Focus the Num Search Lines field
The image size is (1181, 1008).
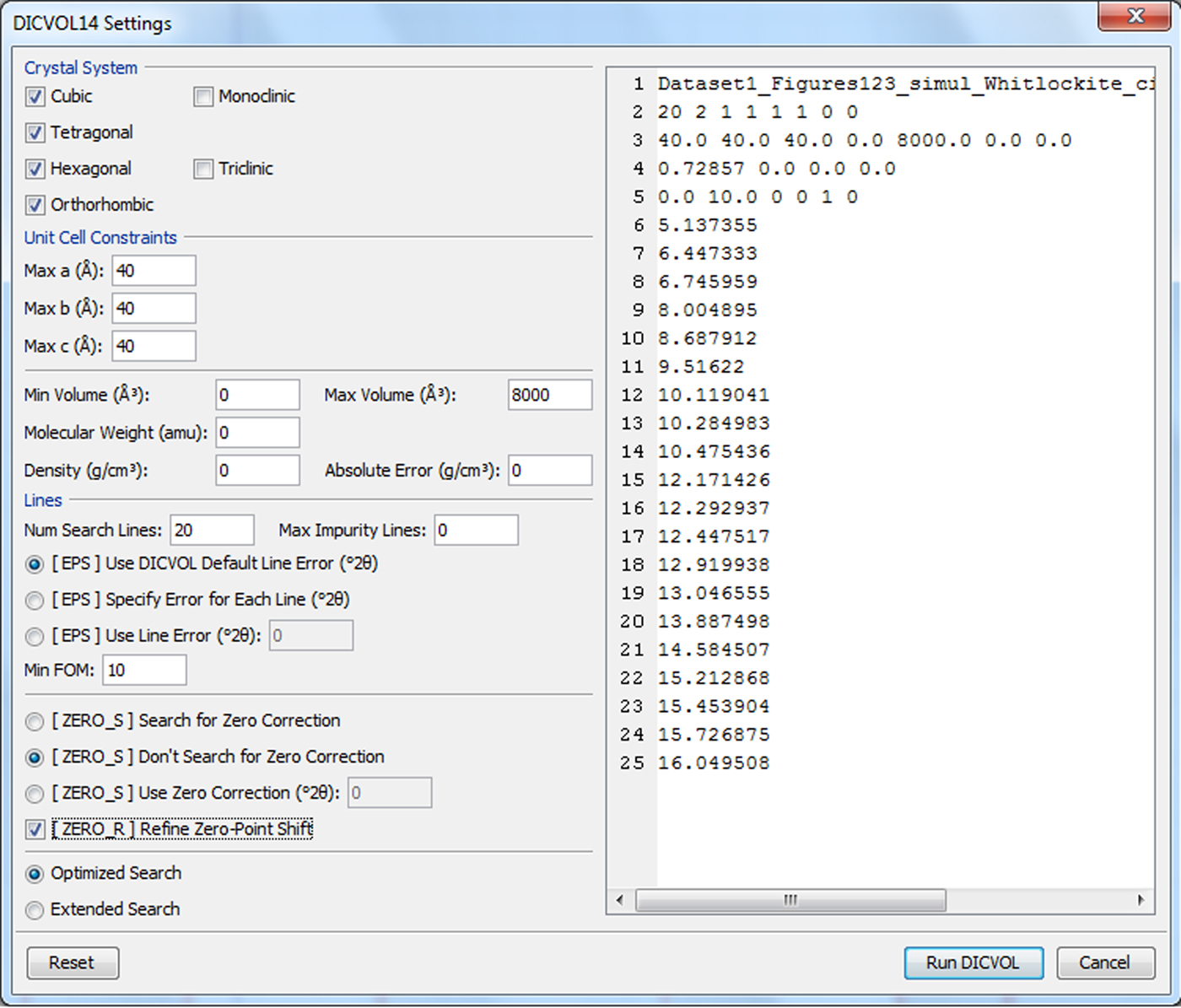point(212,531)
